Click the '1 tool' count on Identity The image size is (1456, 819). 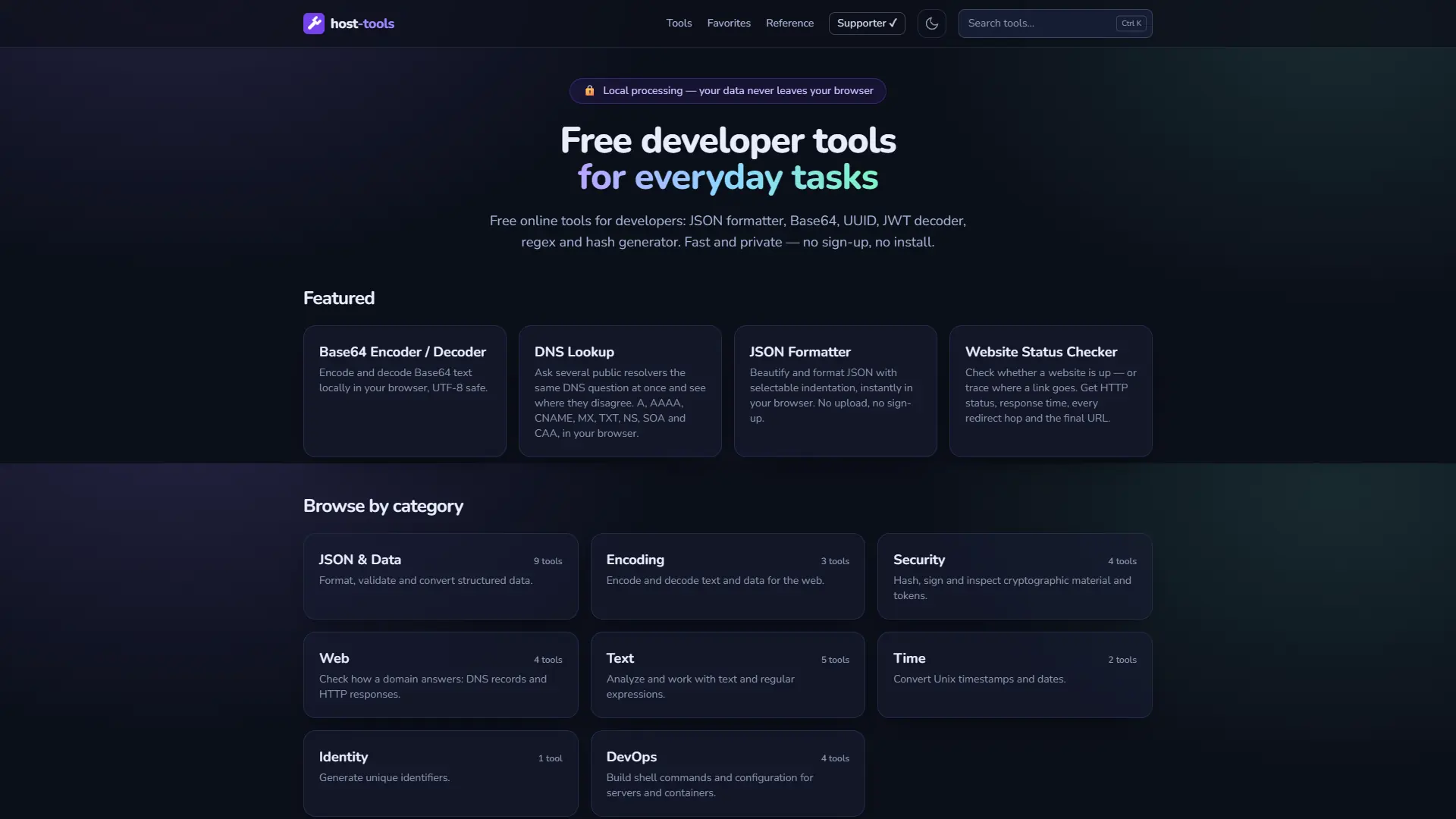(x=551, y=758)
